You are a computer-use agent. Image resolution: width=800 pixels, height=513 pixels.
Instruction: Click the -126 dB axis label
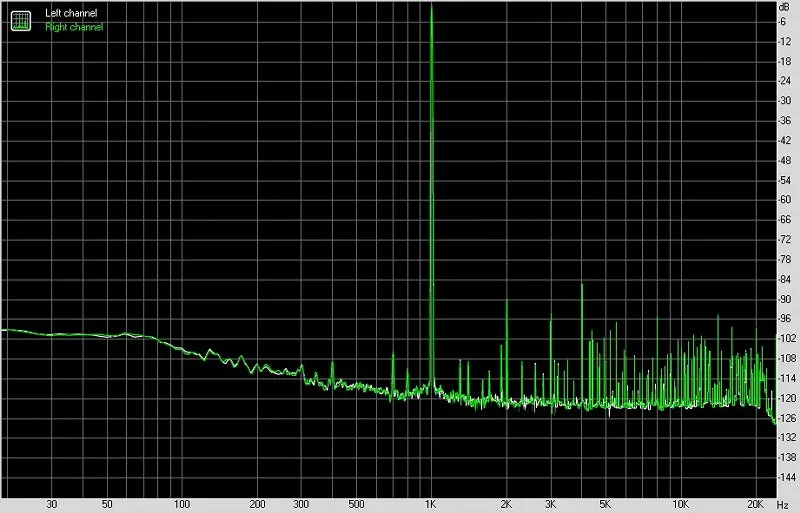[x=786, y=418]
